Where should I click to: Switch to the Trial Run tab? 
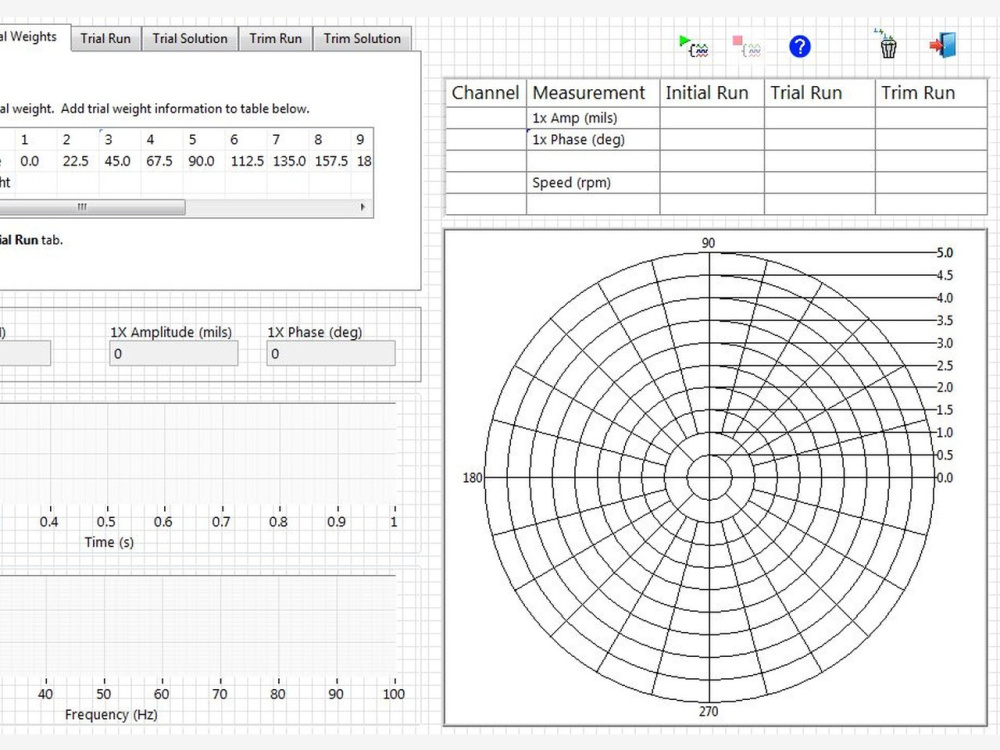click(x=106, y=38)
